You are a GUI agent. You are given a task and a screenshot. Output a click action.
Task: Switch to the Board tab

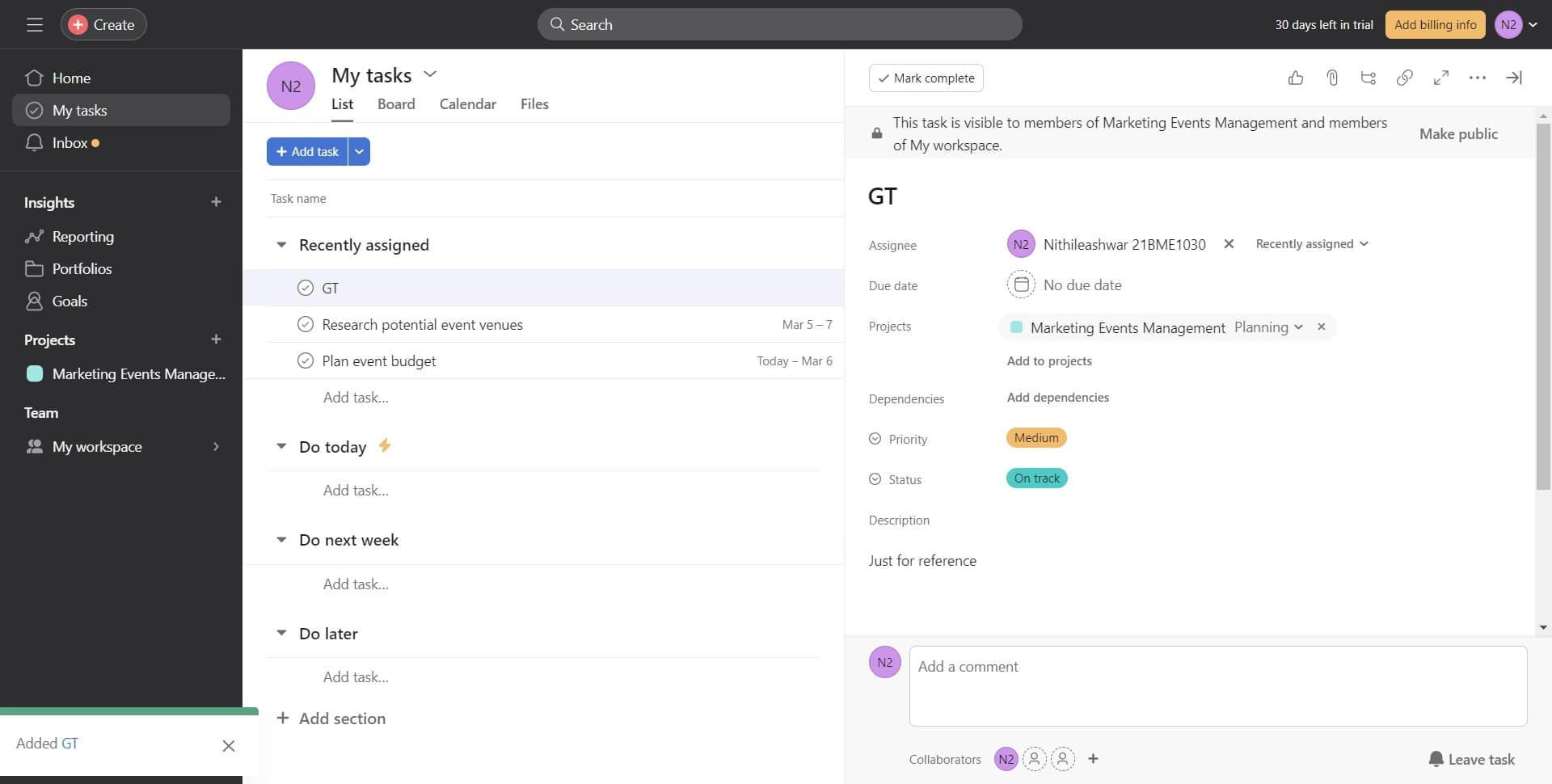[x=396, y=104]
